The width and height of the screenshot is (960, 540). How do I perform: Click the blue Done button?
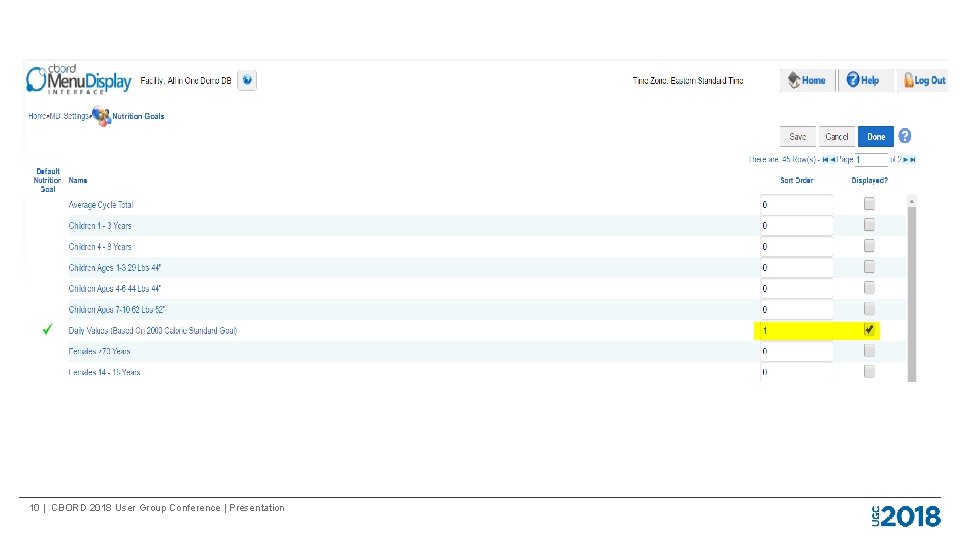tap(876, 137)
